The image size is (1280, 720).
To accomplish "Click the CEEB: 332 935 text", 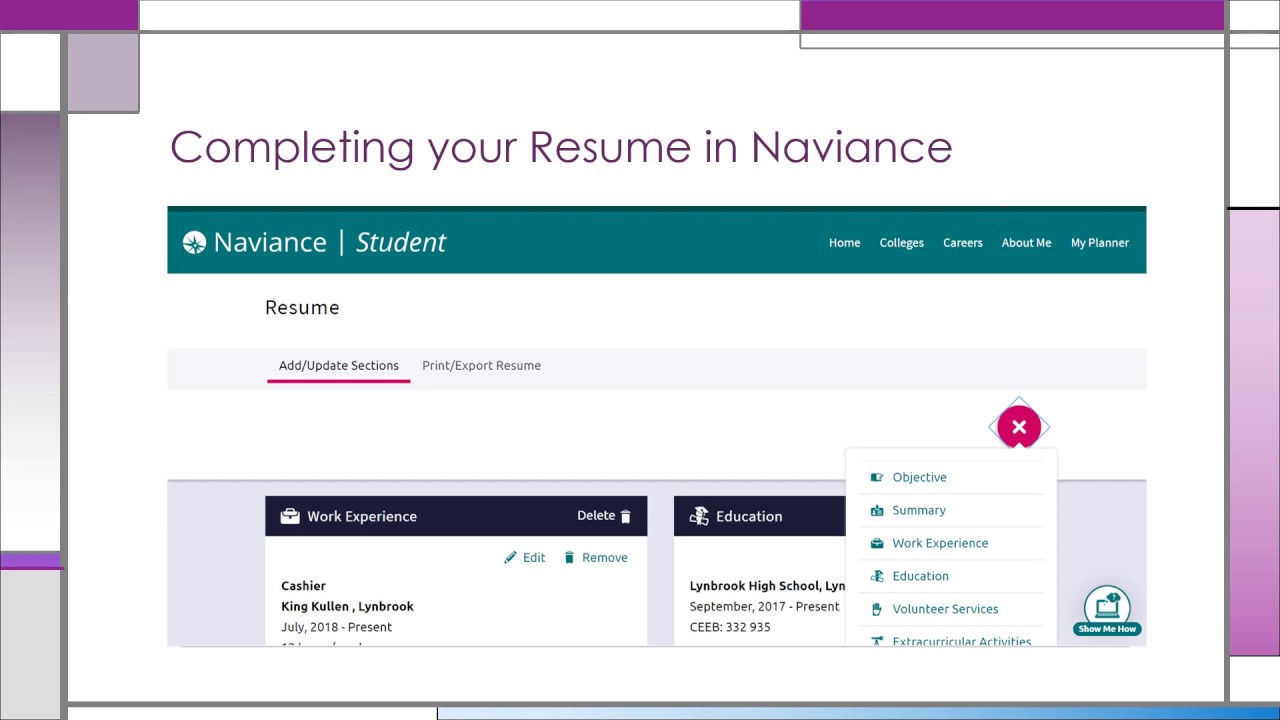I will 730,627.
